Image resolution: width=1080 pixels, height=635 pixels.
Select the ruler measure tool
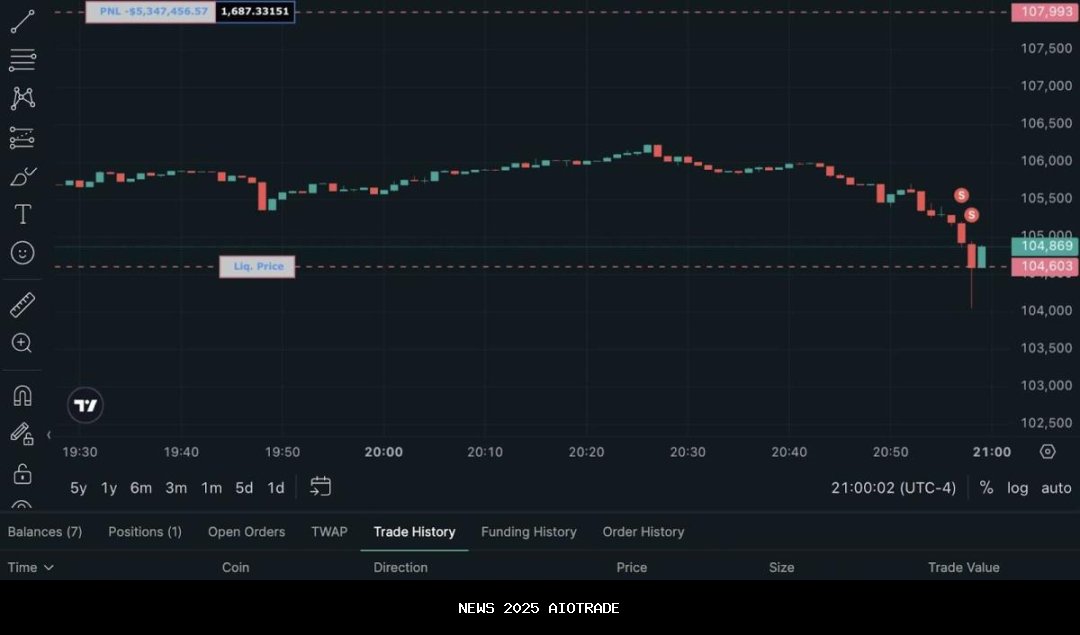[22, 305]
